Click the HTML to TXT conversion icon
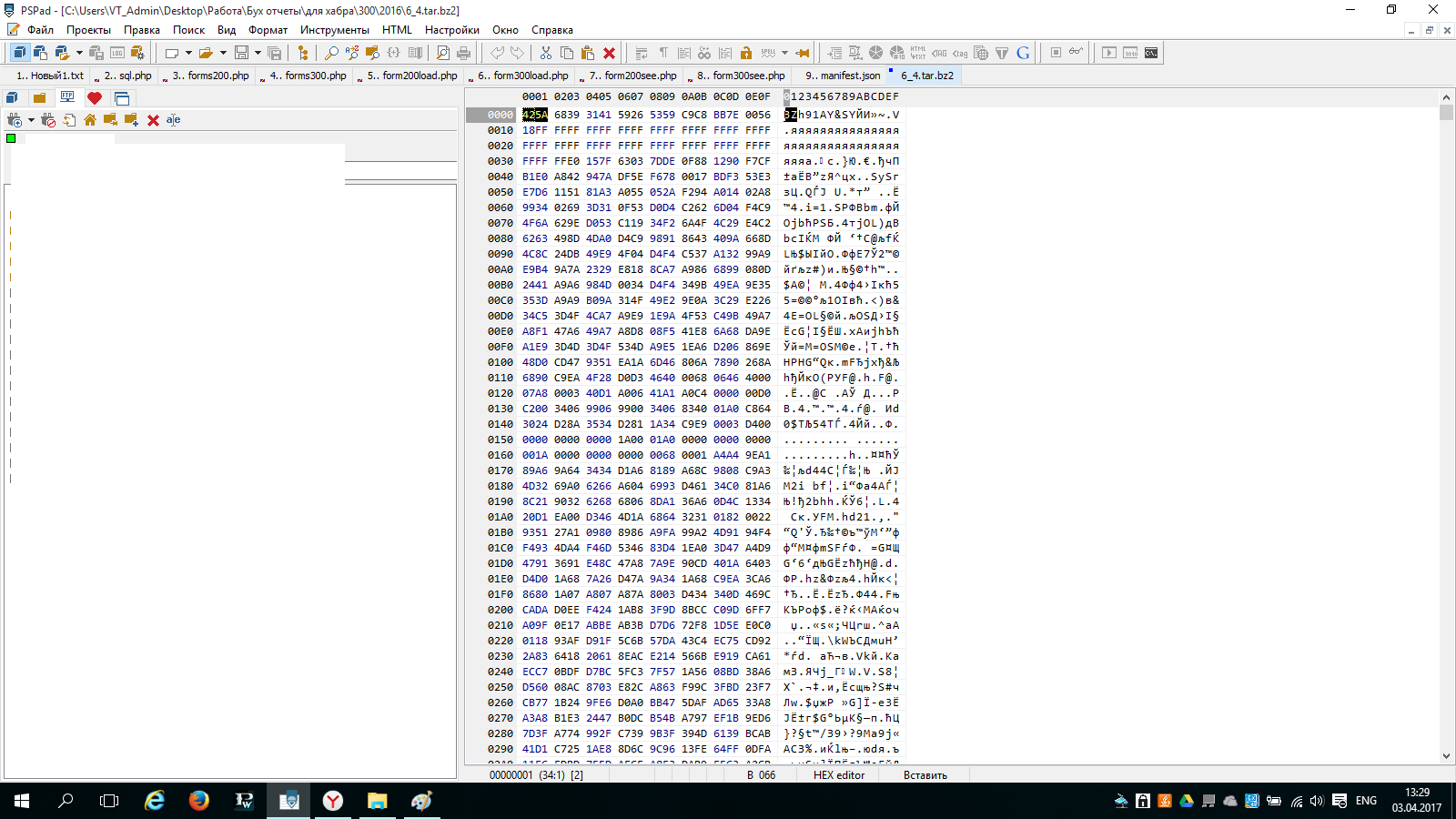Viewport: 1456px width, 819px height. point(918,53)
